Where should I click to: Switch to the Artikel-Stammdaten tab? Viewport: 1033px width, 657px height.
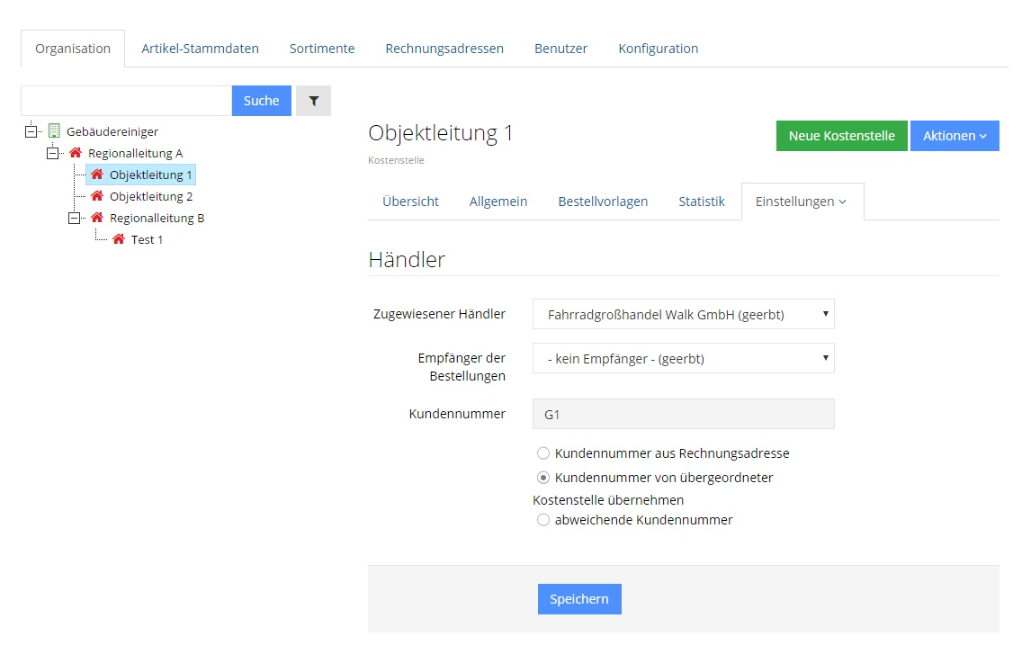[x=200, y=48]
